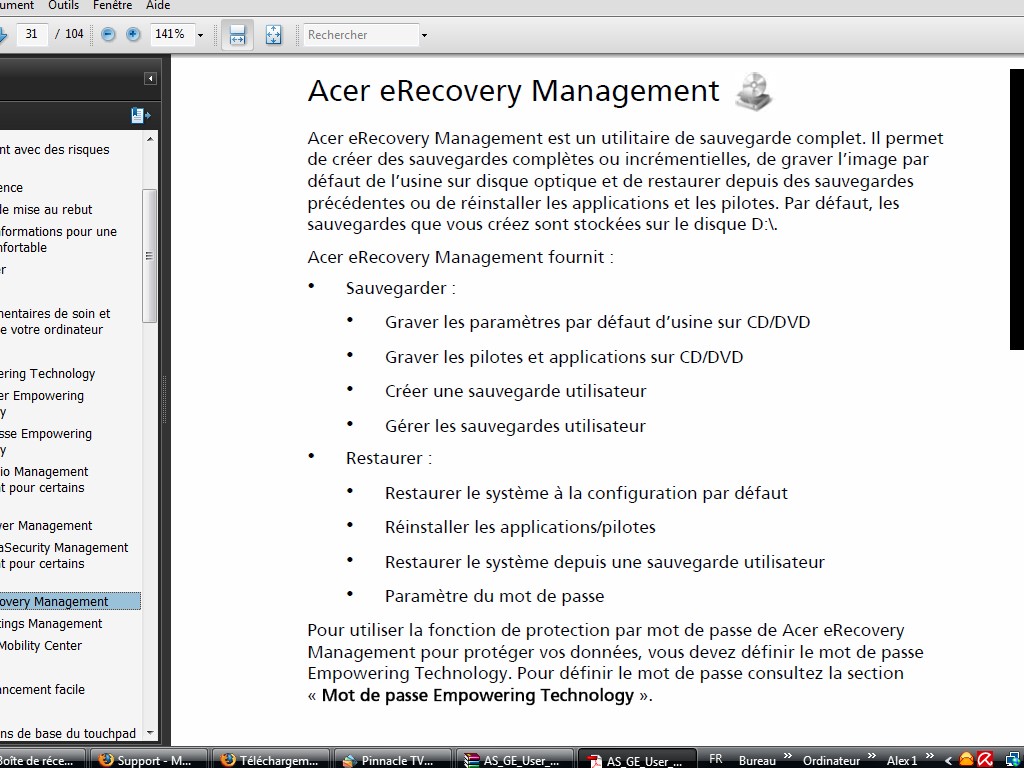Click the zoom in plus icon
The width and height of the screenshot is (1024, 768).
tap(133, 35)
